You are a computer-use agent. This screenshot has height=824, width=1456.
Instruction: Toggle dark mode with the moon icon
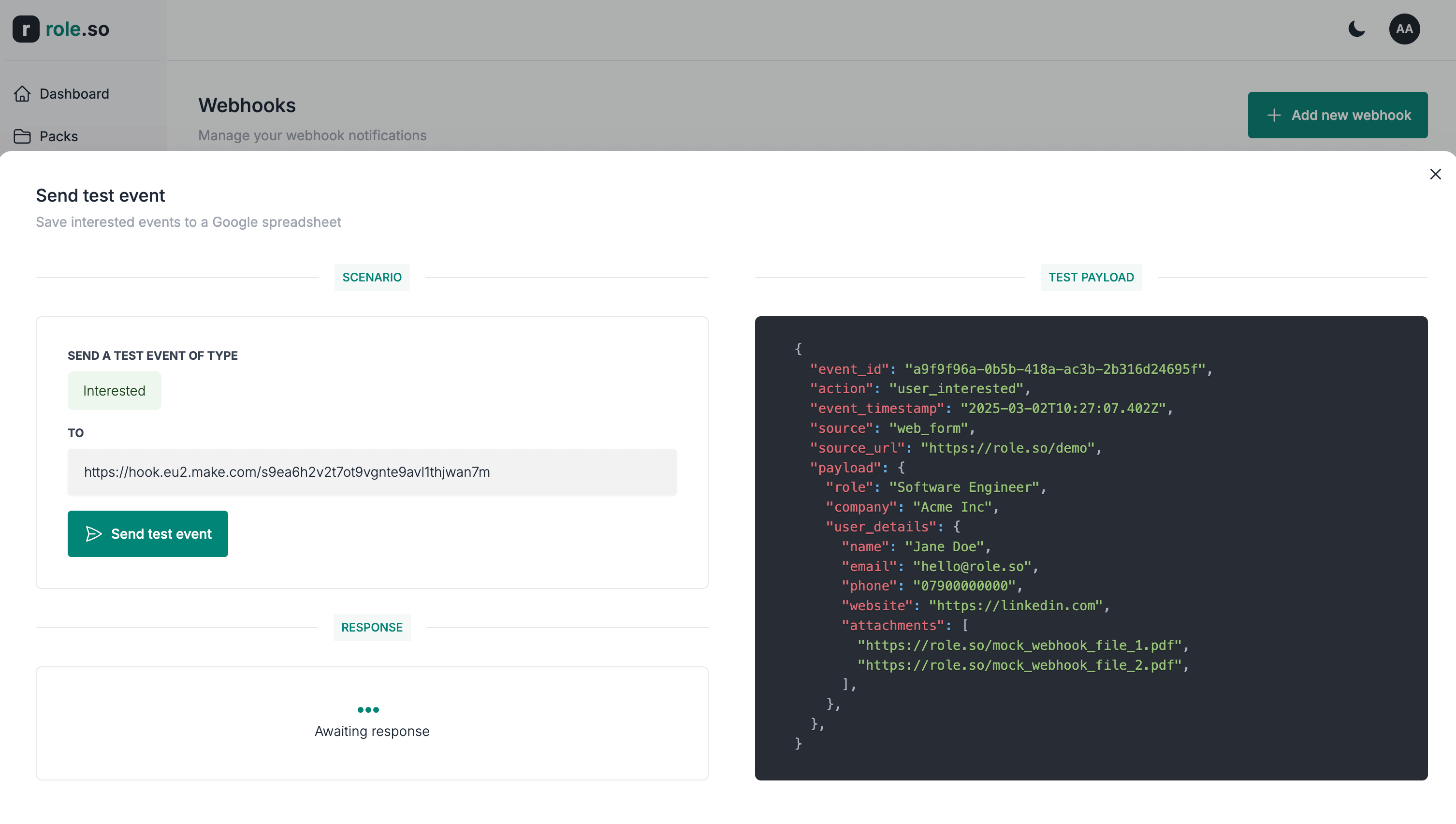point(1357,29)
